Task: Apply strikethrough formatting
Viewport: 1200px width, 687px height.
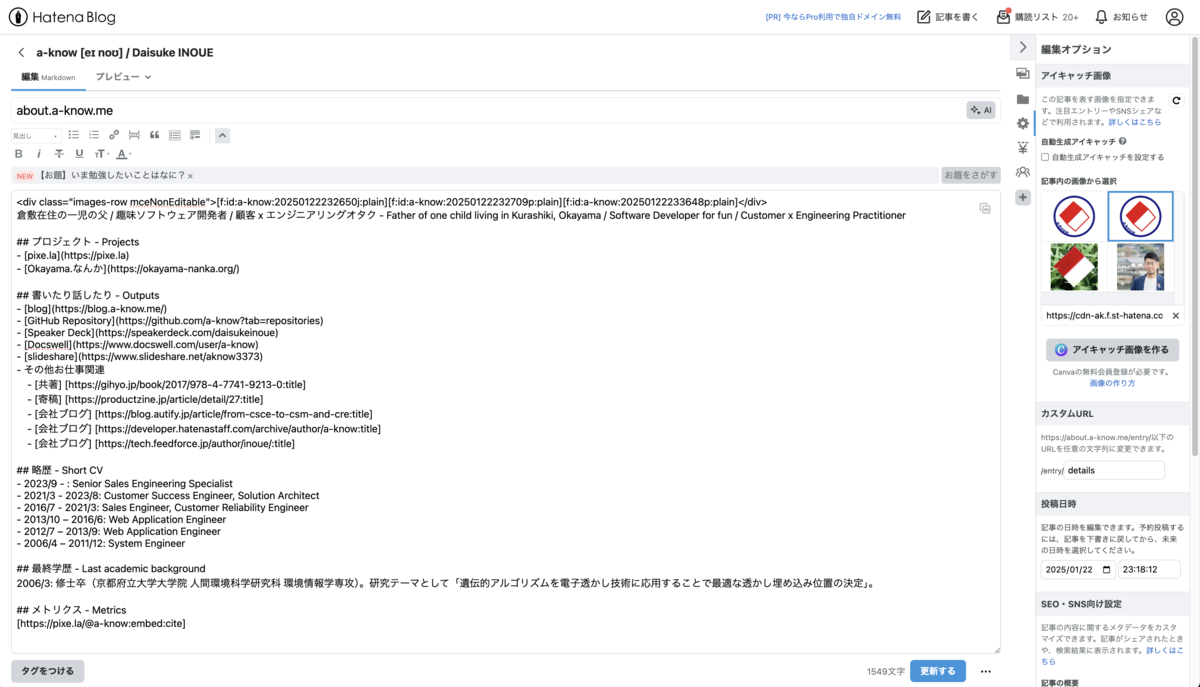Action: (59, 154)
